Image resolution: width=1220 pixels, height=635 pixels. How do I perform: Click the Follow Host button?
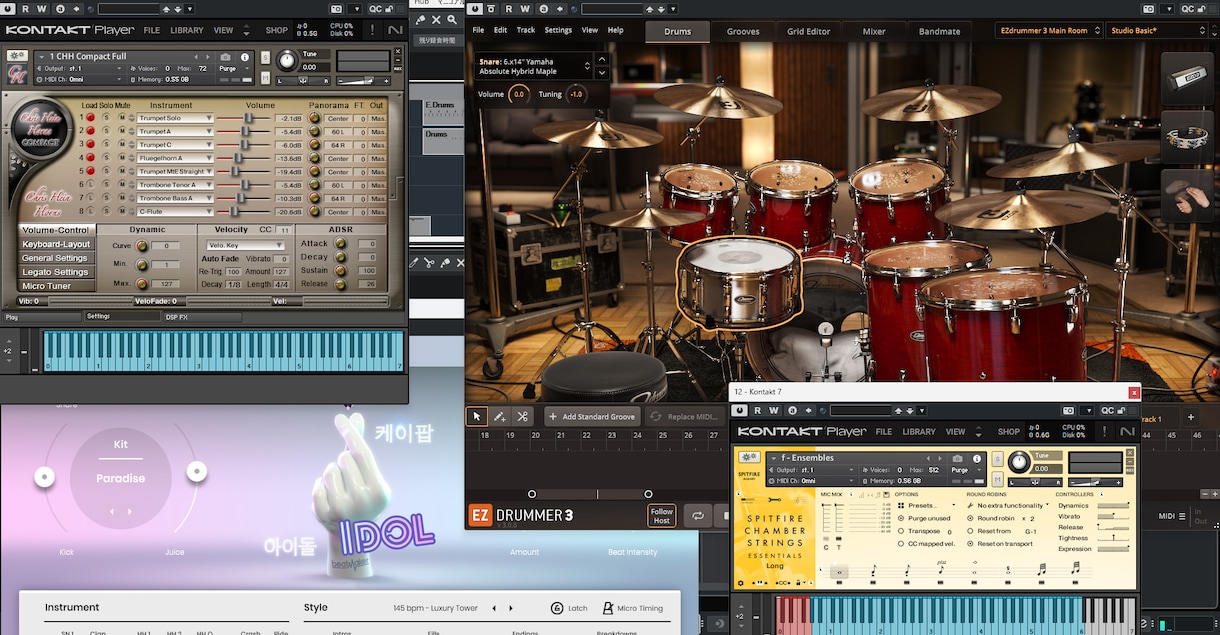(x=661, y=516)
